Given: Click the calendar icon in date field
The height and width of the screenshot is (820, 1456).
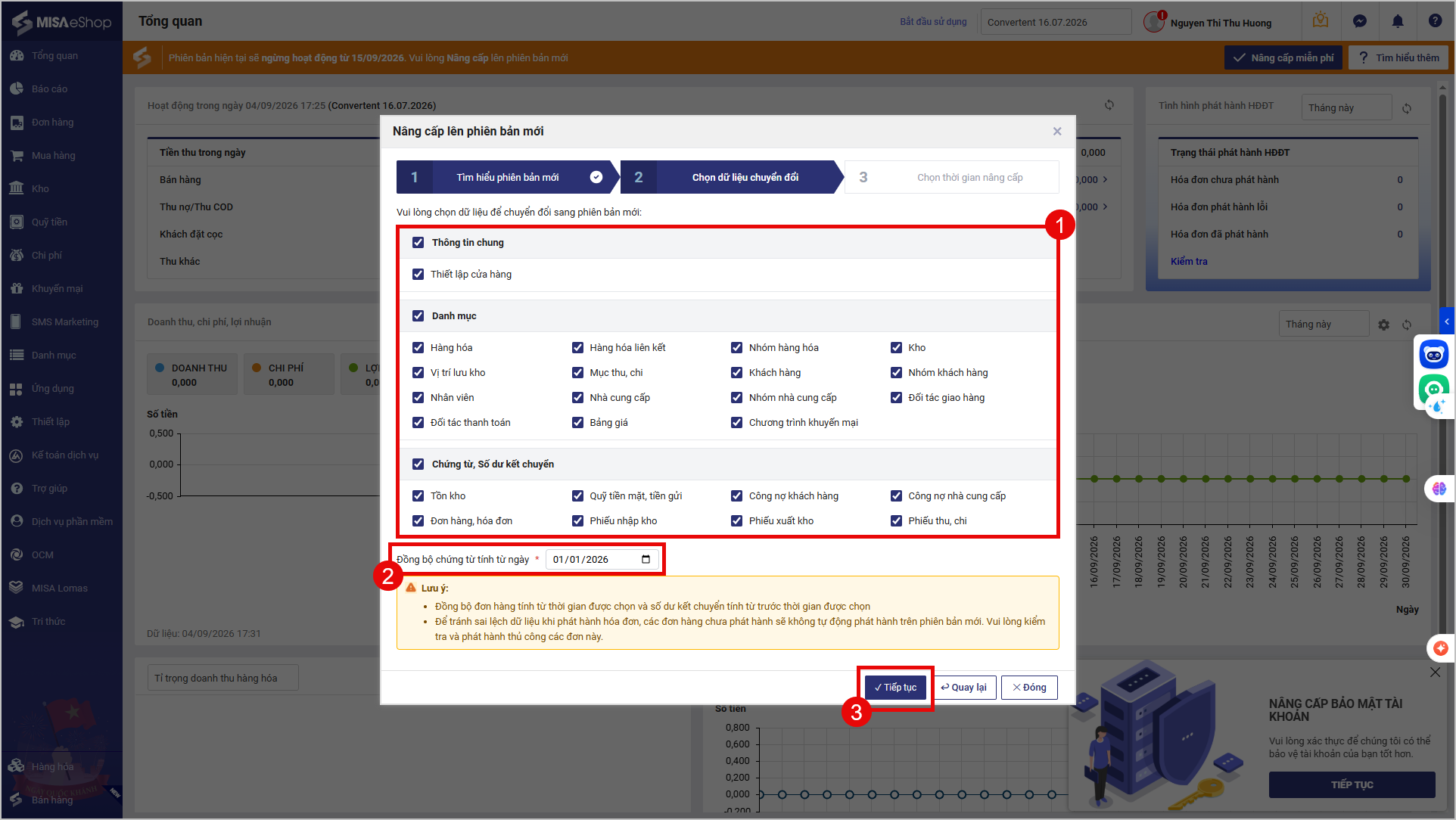Looking at the screenshot, I should [x=646, y=559].
